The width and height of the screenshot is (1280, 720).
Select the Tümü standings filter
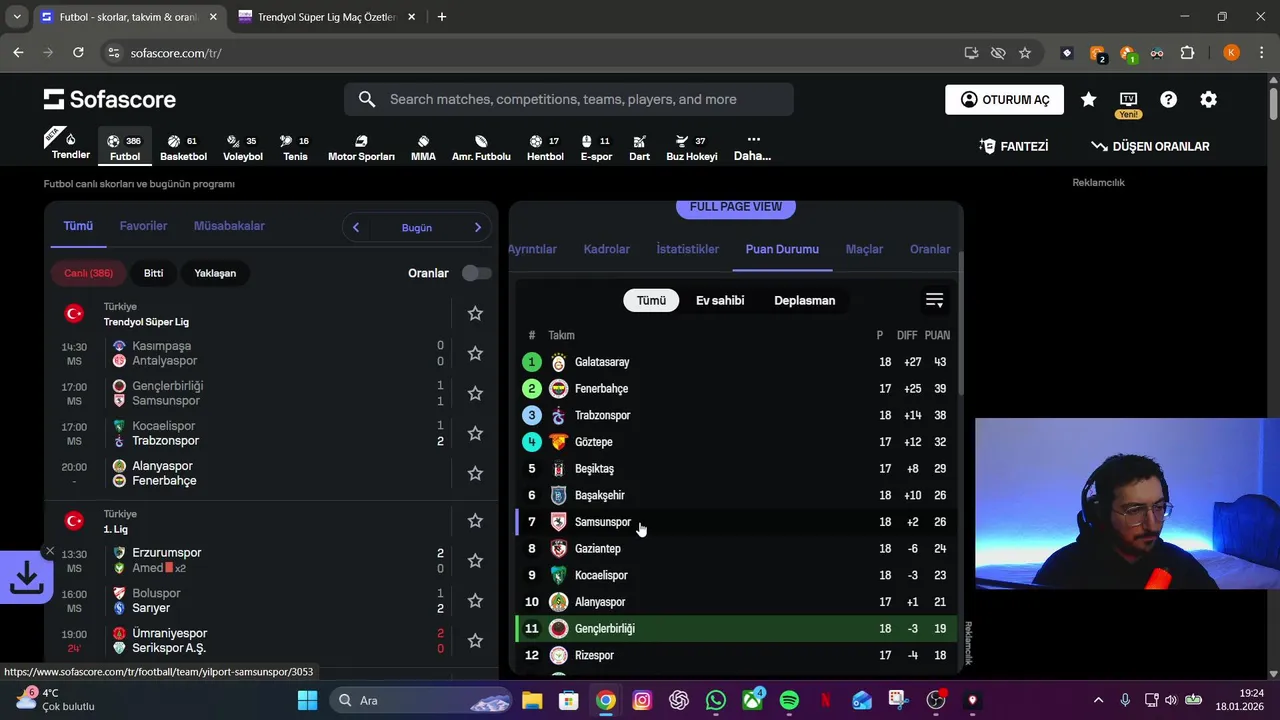(651, 300)
